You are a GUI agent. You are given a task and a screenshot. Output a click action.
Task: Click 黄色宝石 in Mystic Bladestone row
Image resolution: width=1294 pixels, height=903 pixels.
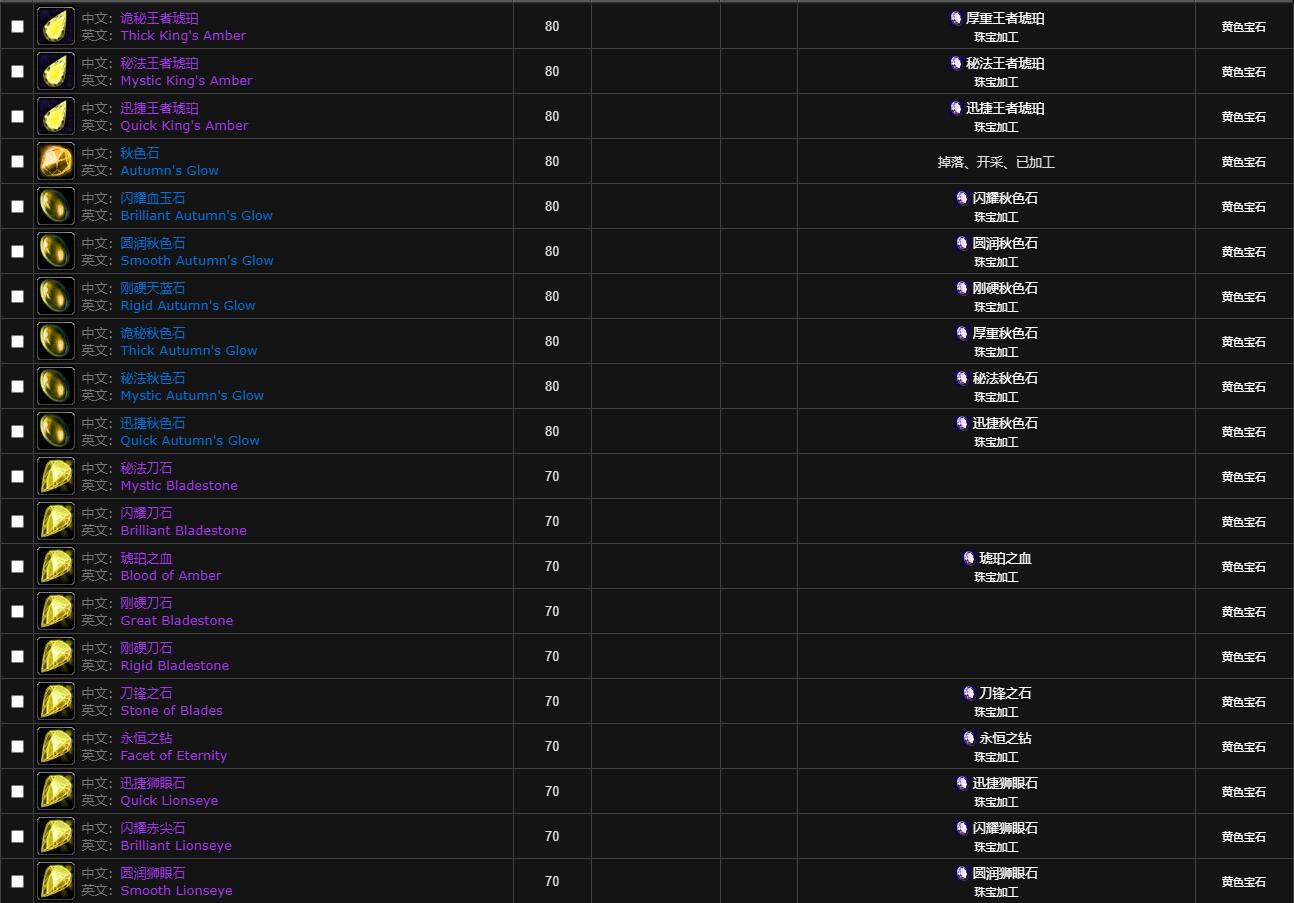click(x=1243, y=477)
